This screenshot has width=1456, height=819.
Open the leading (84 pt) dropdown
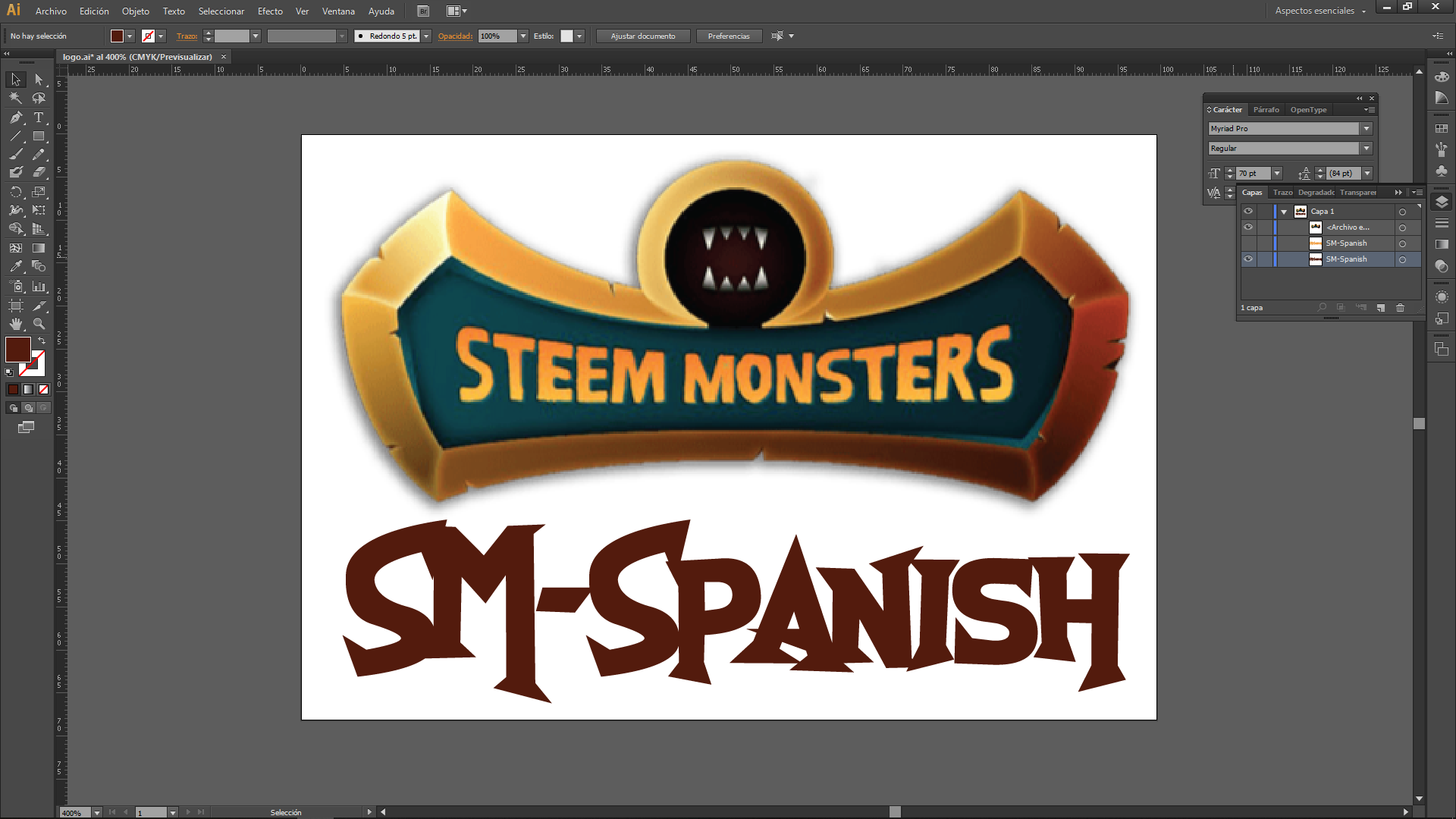[x=1367, y=174]
